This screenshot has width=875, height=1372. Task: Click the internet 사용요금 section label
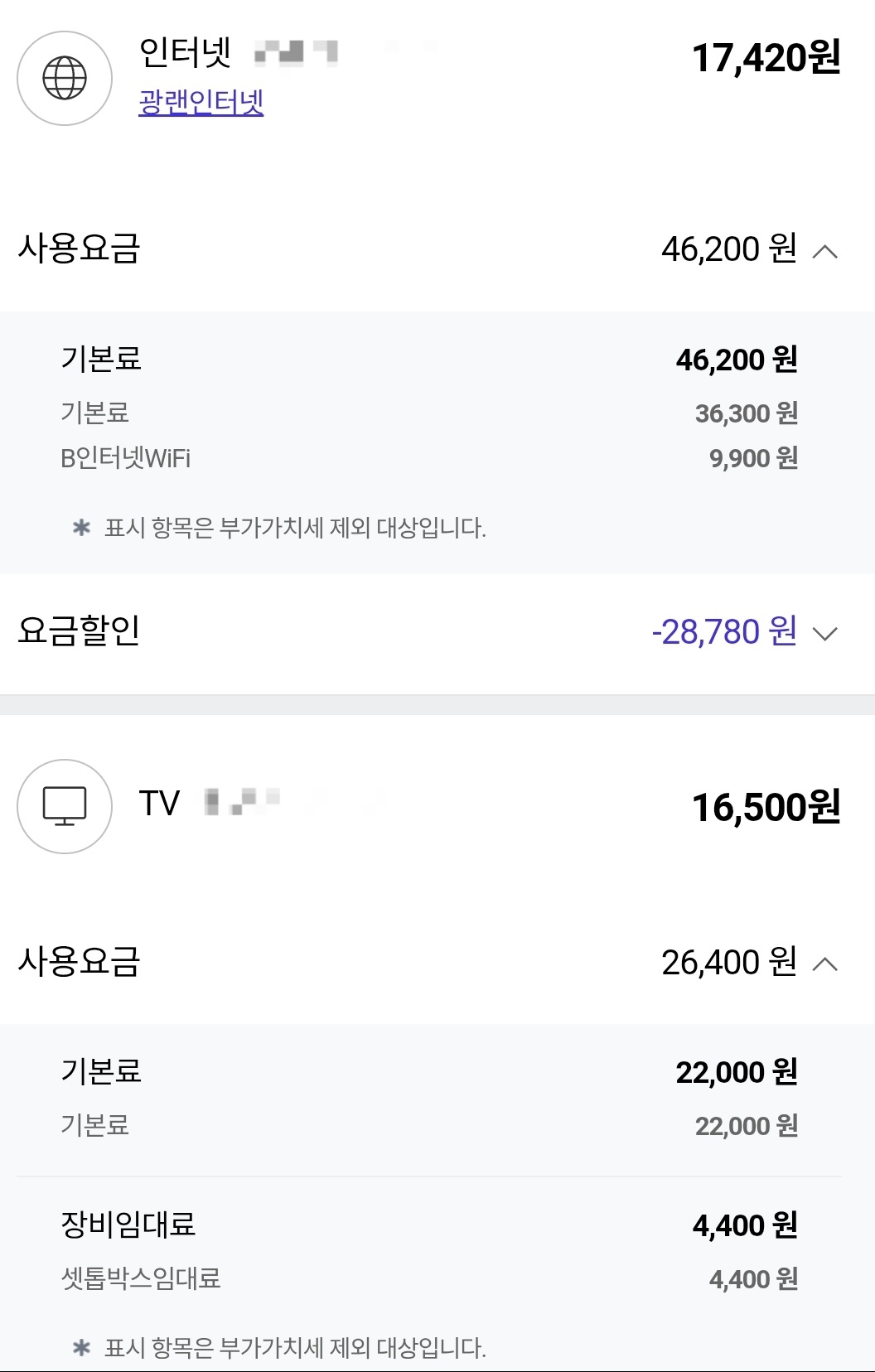(80, 249)
